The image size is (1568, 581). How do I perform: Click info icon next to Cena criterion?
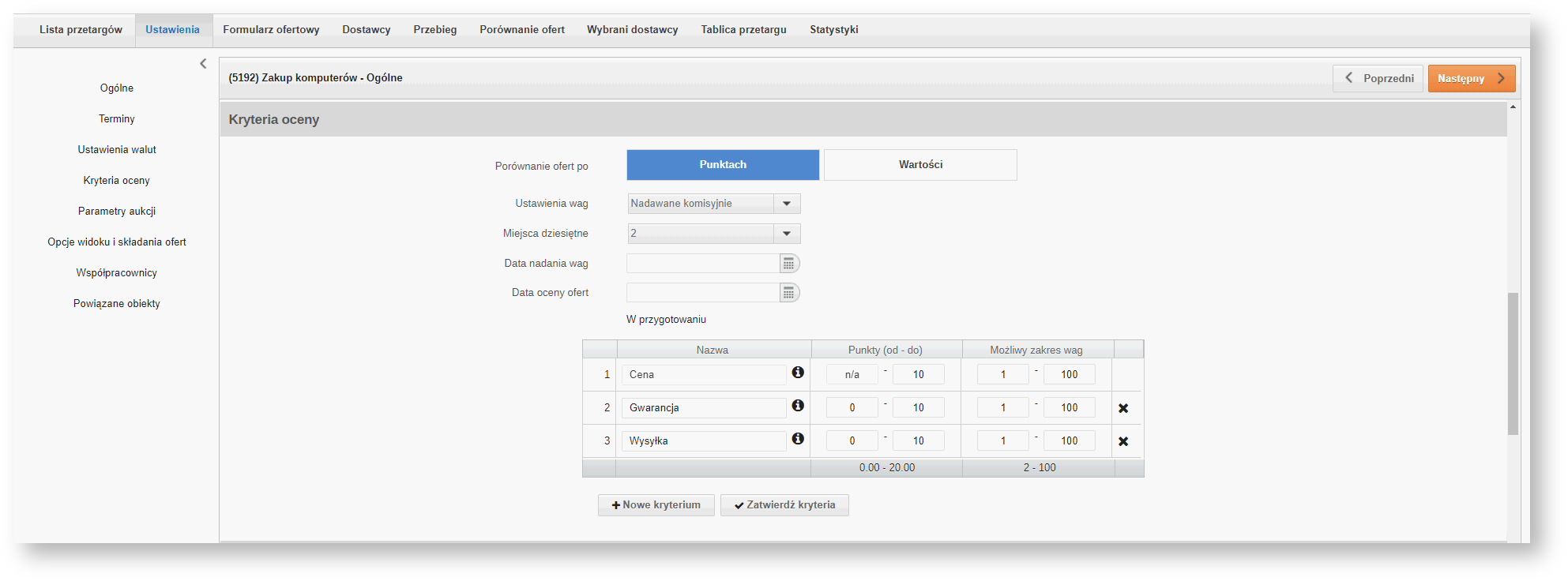[x=798, y=373]
